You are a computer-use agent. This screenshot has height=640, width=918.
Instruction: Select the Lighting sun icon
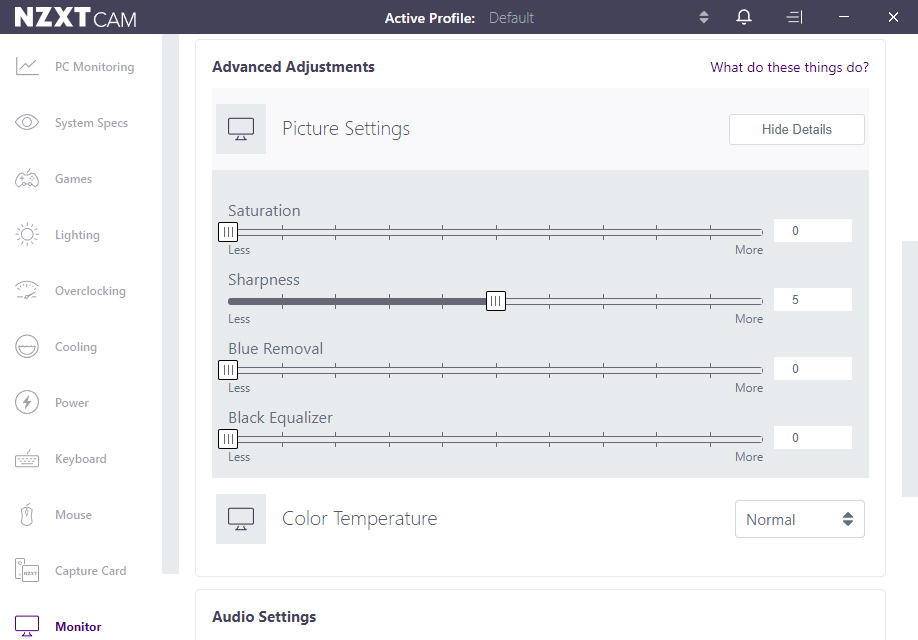pos(27,235)
